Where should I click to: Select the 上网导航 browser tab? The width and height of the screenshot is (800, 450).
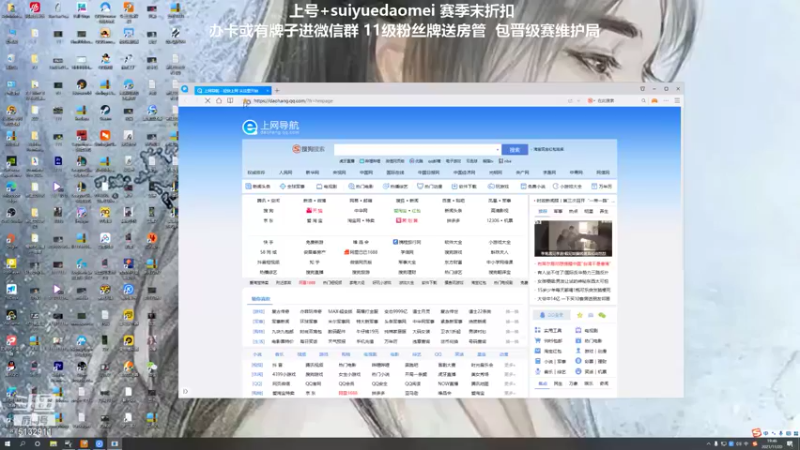(x=233, y=91)
